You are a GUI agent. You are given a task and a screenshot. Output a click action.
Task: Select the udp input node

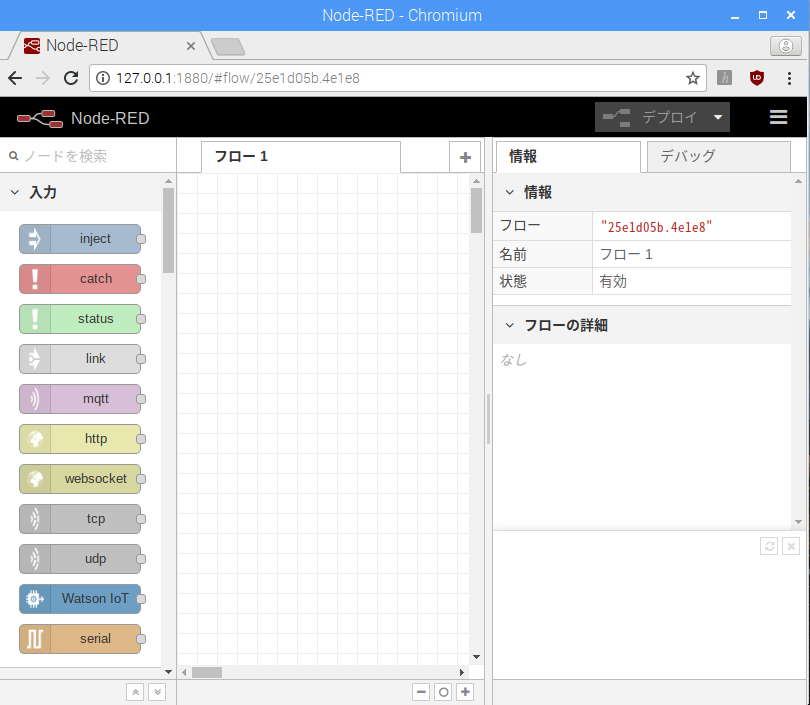tap(80, 559)
